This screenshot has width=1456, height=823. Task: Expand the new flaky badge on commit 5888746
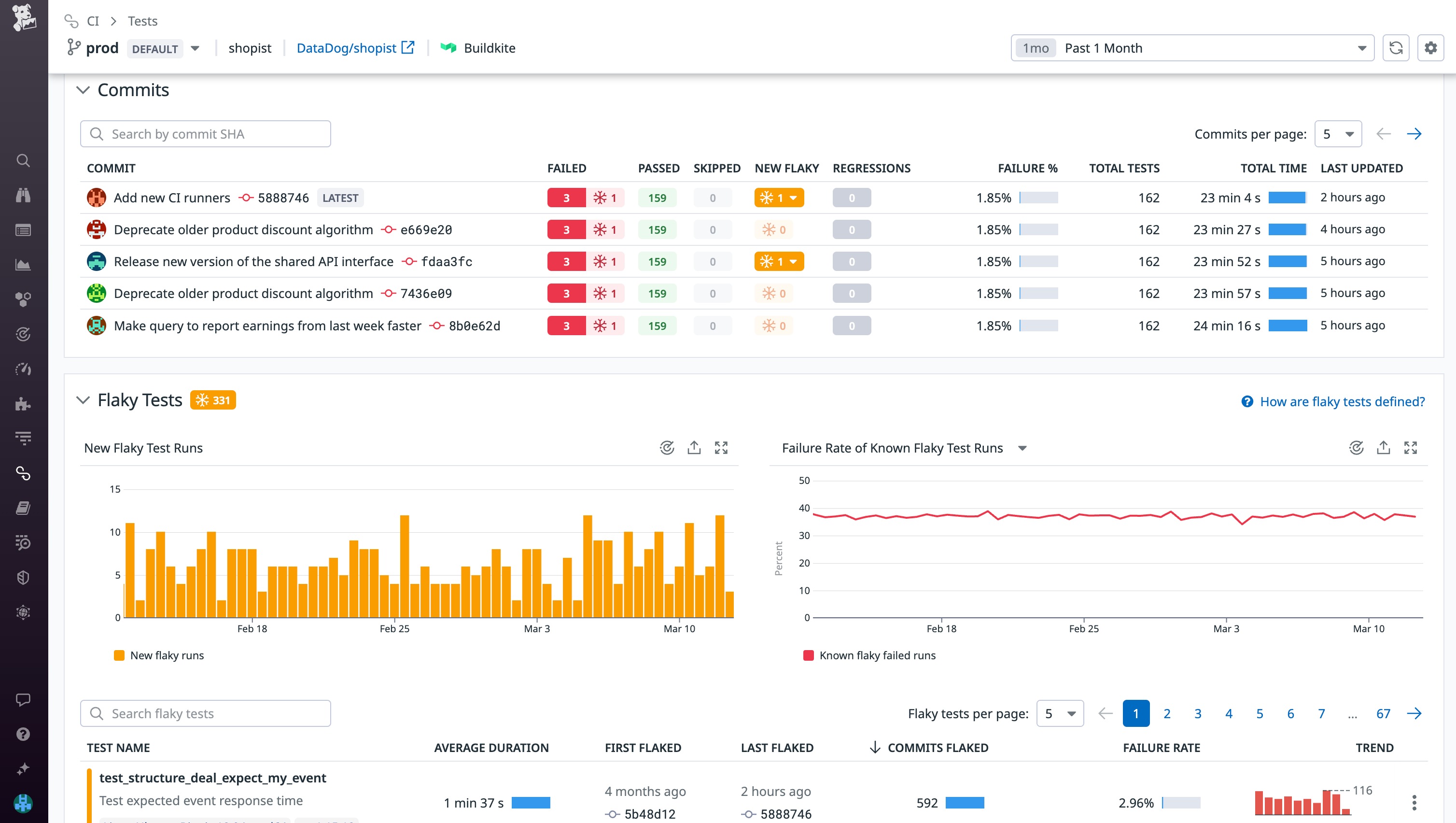(x=794, y=198)
